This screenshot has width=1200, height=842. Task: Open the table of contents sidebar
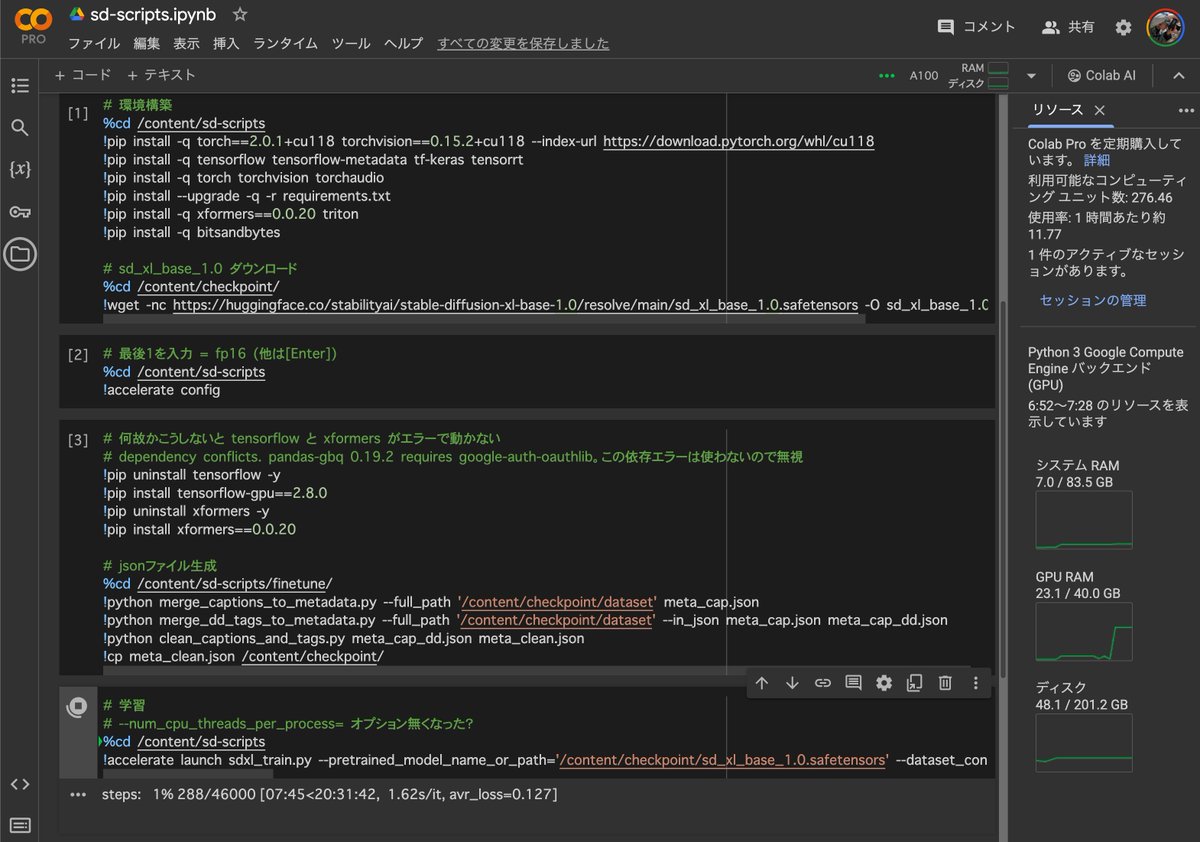point(19,86)
